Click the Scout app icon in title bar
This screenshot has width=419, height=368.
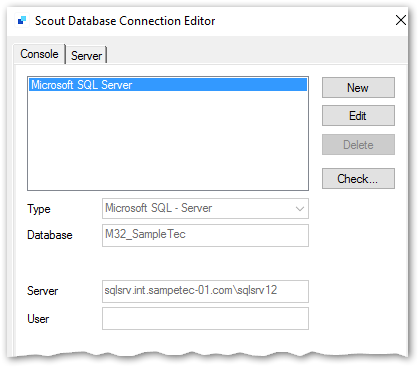(22, 21)
